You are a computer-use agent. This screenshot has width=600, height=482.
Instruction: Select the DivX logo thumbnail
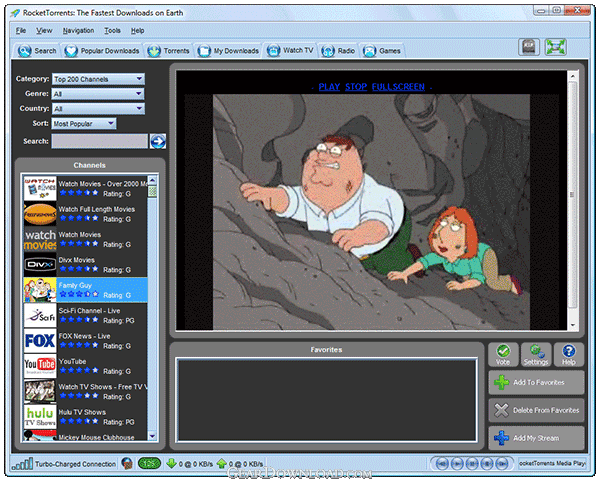coord(40,265)
